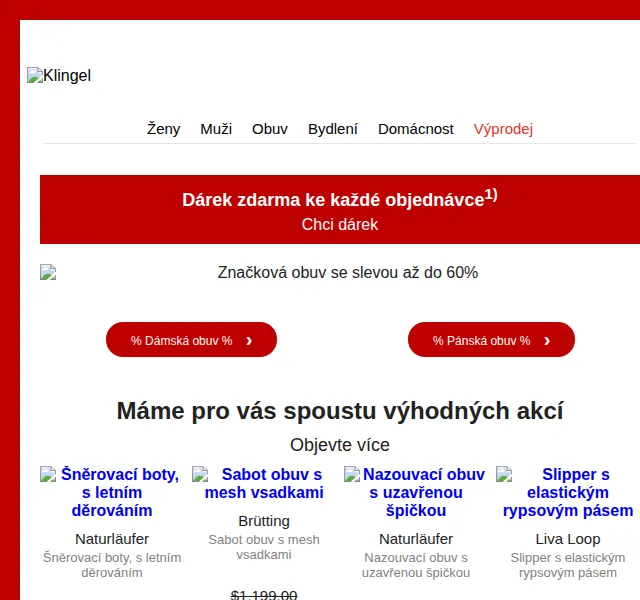This screenshot has height=600, width=640.
Task: Open the Ženy menu item
Action: pos(163,129)
